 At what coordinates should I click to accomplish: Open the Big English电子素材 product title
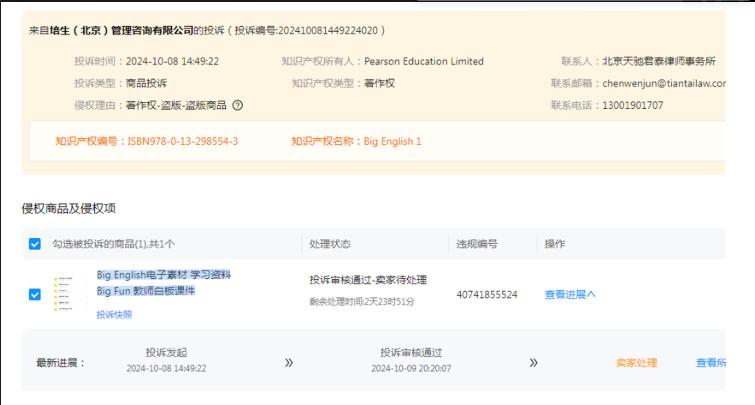click(163, 275)
